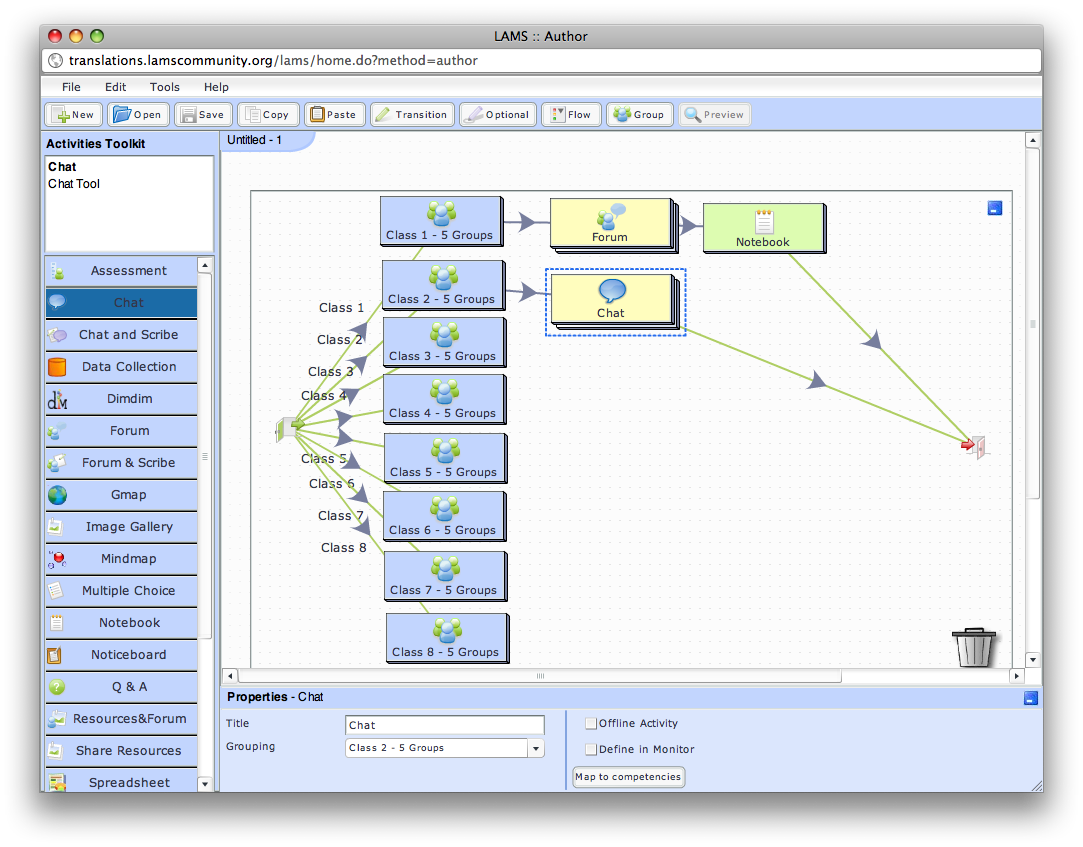This screenshot has height=847, width=1083.
Task: Click the Transition toolbar button
Action: click(412, 115)
